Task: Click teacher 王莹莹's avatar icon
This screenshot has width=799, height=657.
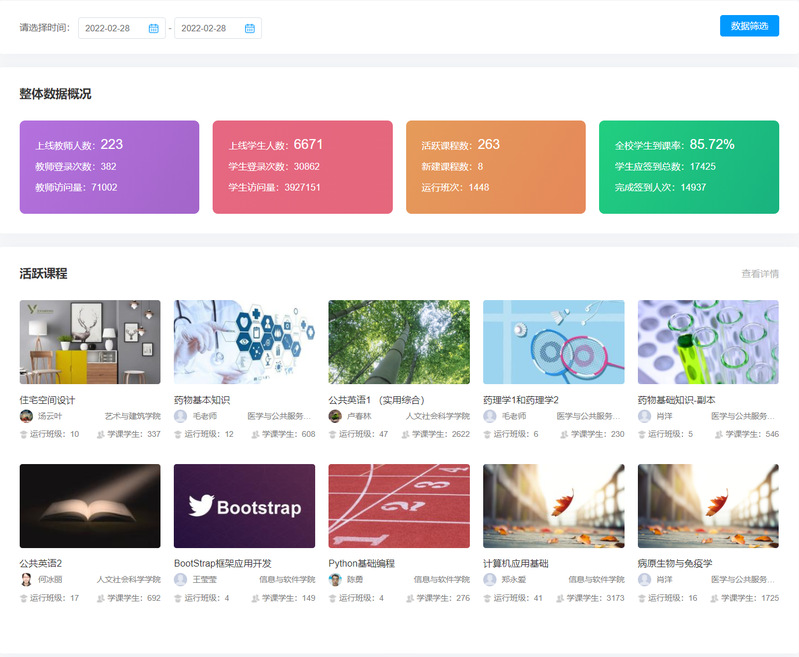Action: [x=181, y=580]
